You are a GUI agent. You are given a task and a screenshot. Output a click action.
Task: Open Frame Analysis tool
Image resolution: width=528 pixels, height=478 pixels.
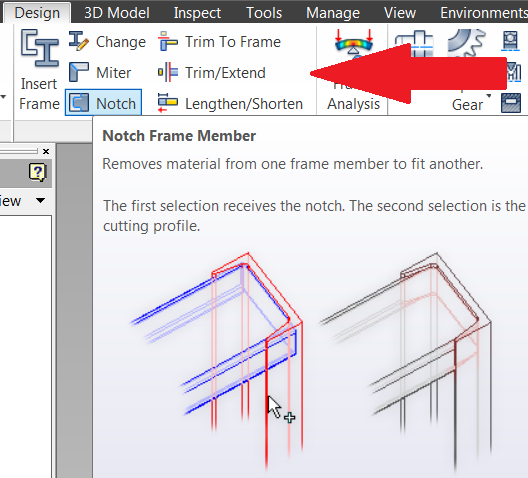tap(353, 70)
